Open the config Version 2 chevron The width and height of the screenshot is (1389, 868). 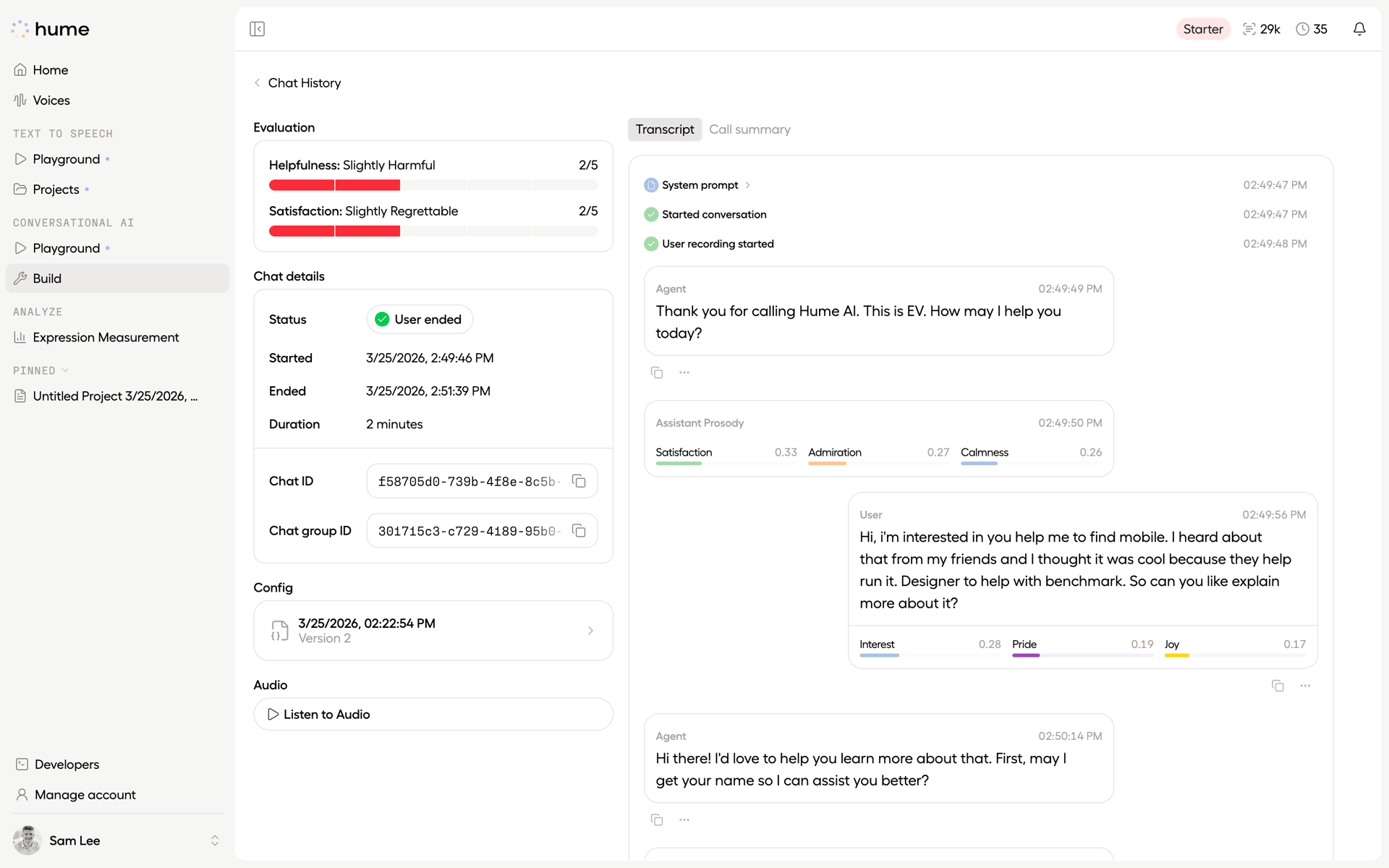(590, 631)
